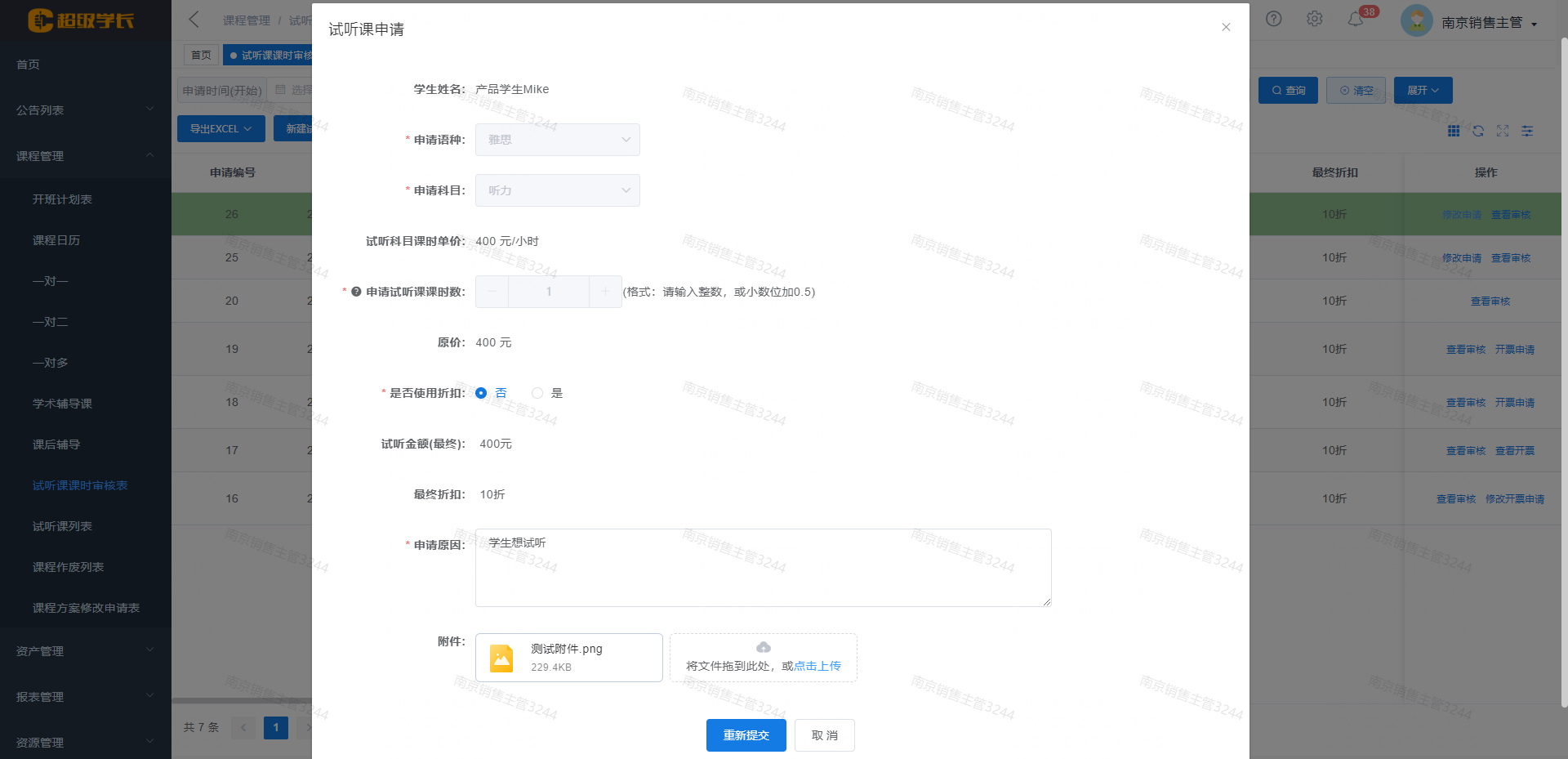Select the 否 radio for 是否使用折扣
Screen dimensions: 1568x759
coord(482,393)
